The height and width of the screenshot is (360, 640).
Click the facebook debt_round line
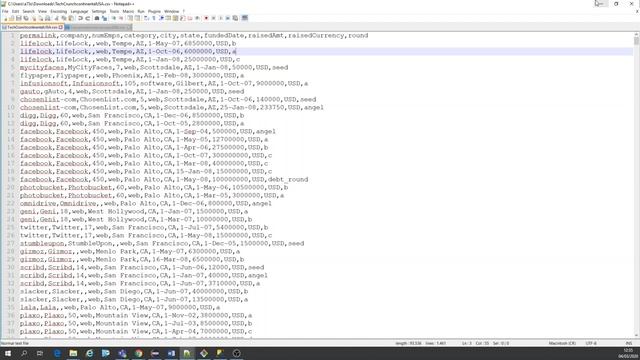[164, 179]
